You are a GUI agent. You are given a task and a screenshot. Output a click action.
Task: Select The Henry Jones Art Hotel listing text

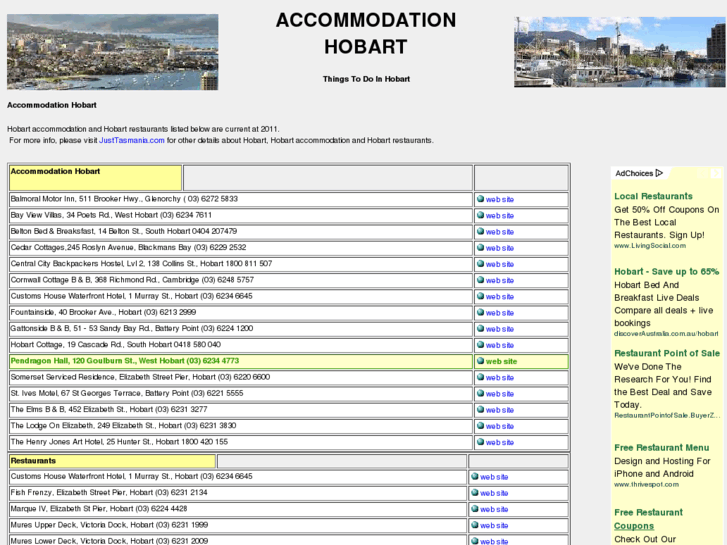point(119,442)
